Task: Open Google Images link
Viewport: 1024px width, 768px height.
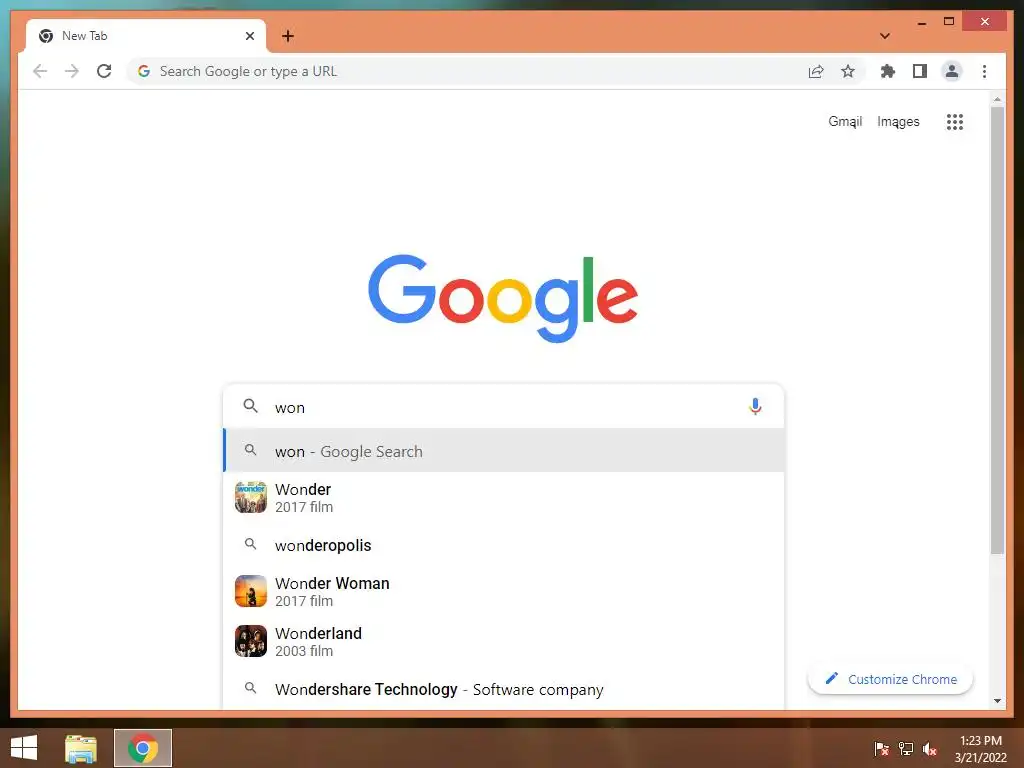Action: [x=898, y=121]
